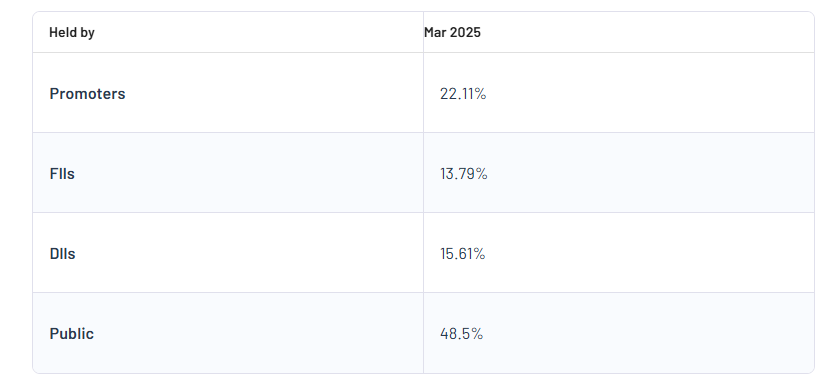Select the FIIs row label
Image resolution: width=827 pixels, height=392 pixels.
(62, 174)
